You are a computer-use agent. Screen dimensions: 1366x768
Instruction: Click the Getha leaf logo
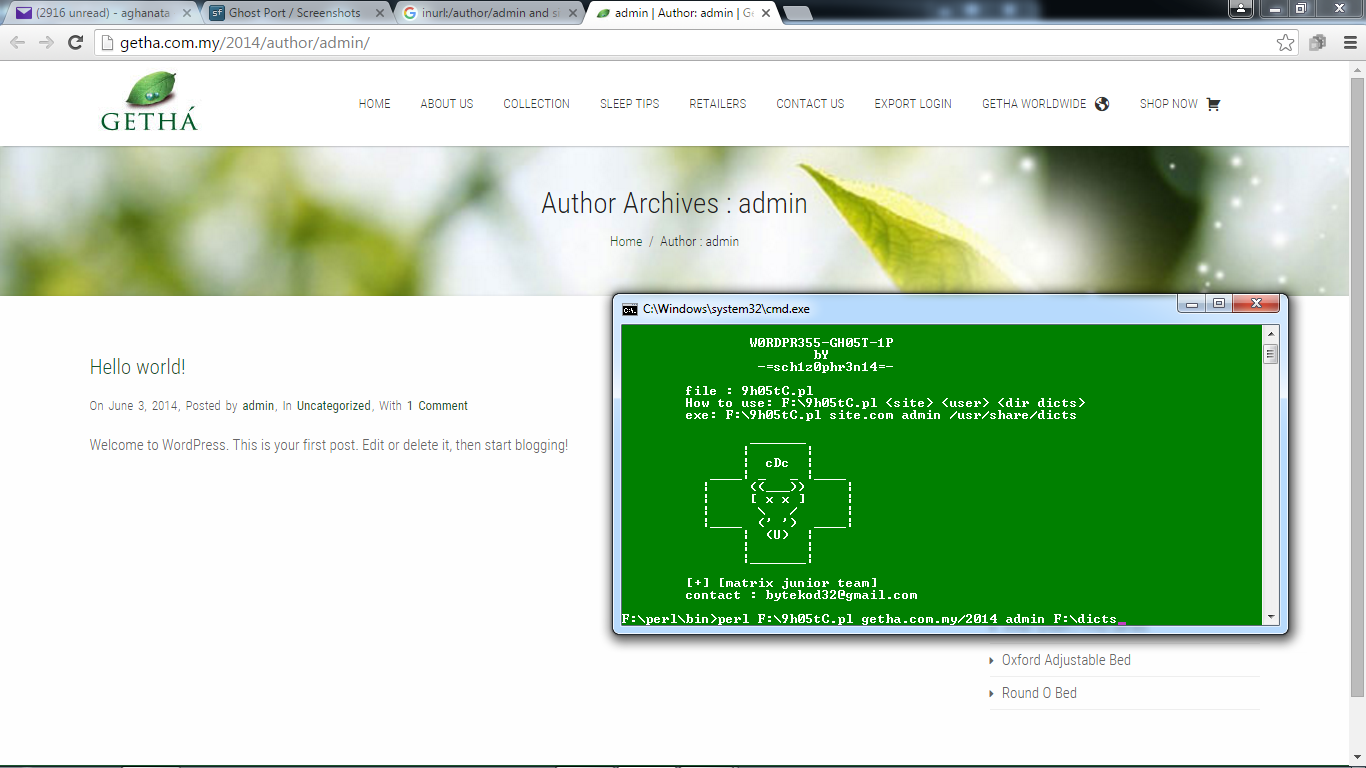point(150,101)
